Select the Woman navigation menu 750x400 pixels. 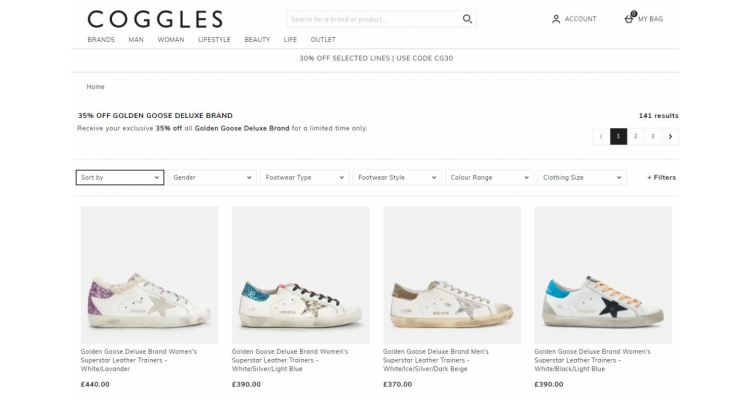[x=171, y=40]
